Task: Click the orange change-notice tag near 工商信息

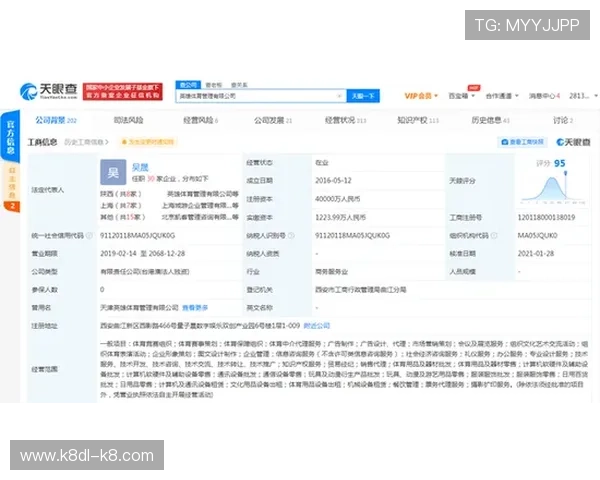Action: [148, 142]
